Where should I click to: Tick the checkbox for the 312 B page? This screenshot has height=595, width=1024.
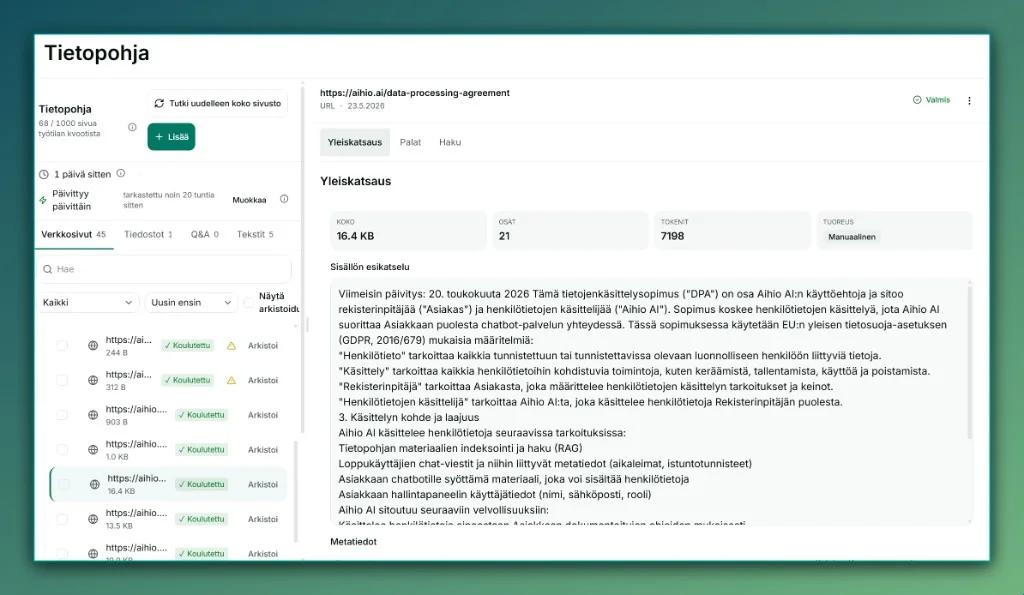point(62,380)
